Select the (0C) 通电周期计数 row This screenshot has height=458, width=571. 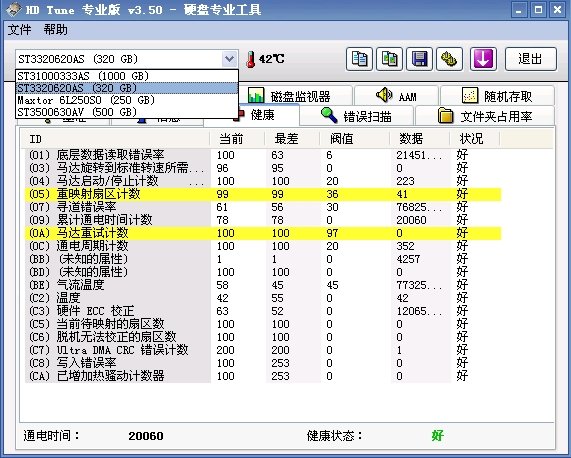coord(263,246)
